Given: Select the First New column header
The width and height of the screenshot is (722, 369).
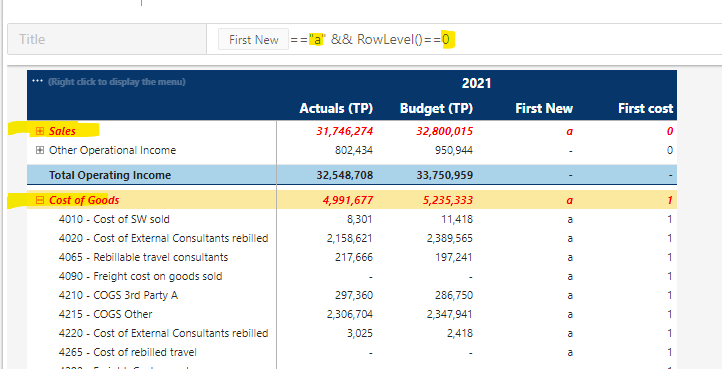Looking at the screenshot, I should (x=544, y=109).
